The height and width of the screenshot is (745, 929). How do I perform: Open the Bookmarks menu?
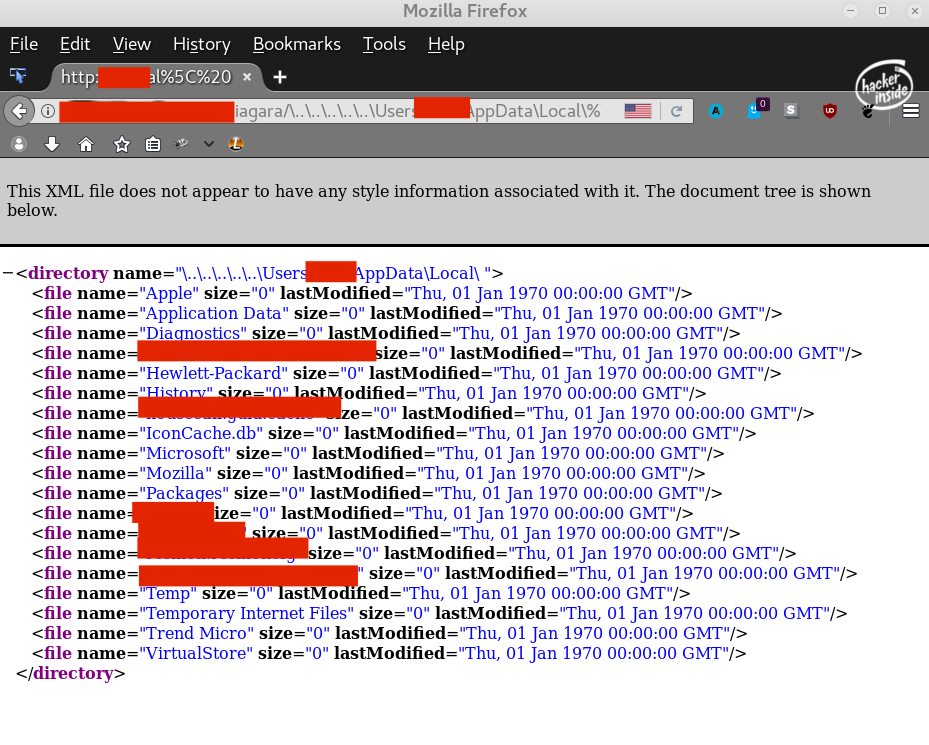click(x=296, y=44)
